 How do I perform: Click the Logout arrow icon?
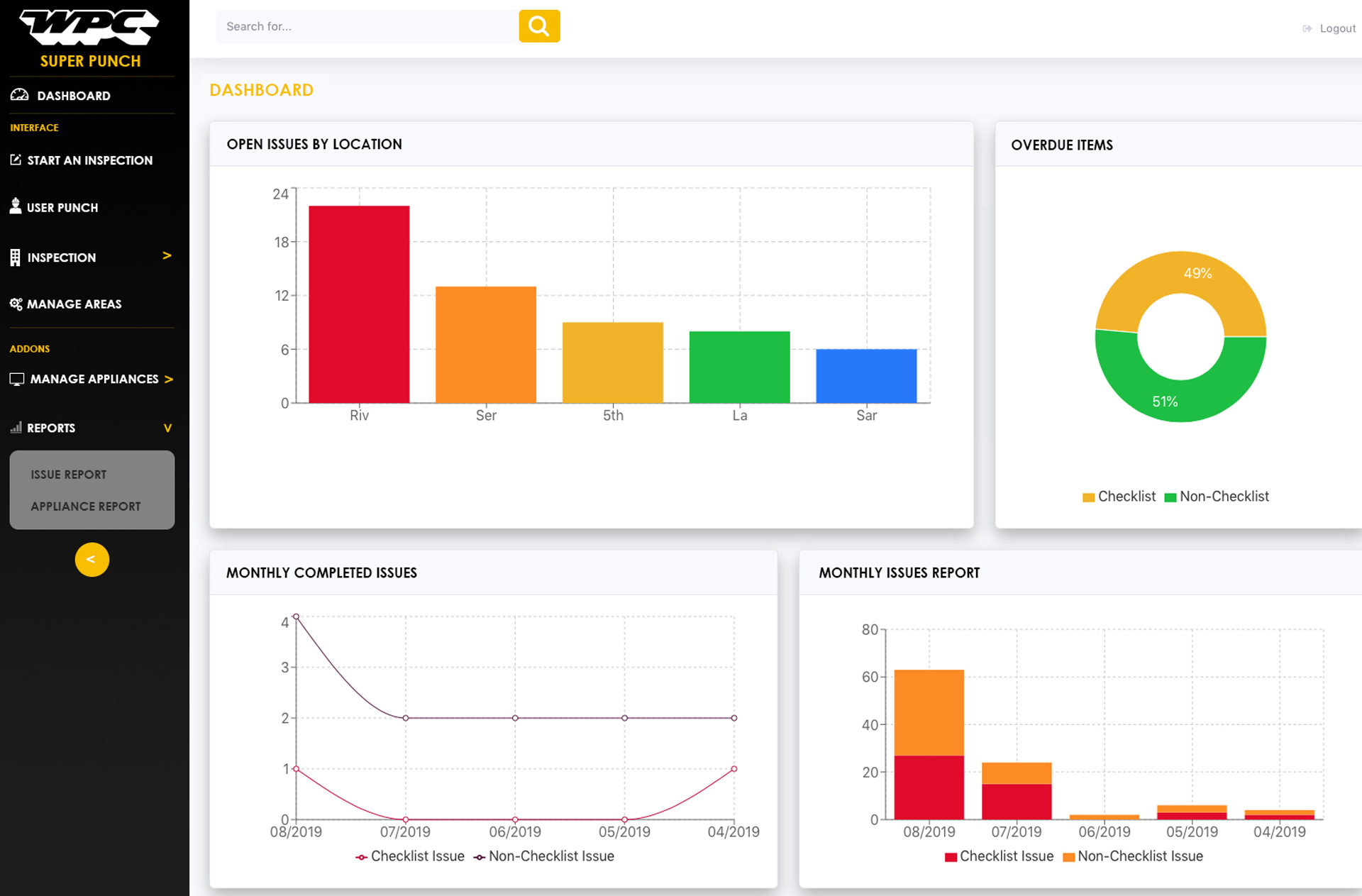coord(1307,28)
